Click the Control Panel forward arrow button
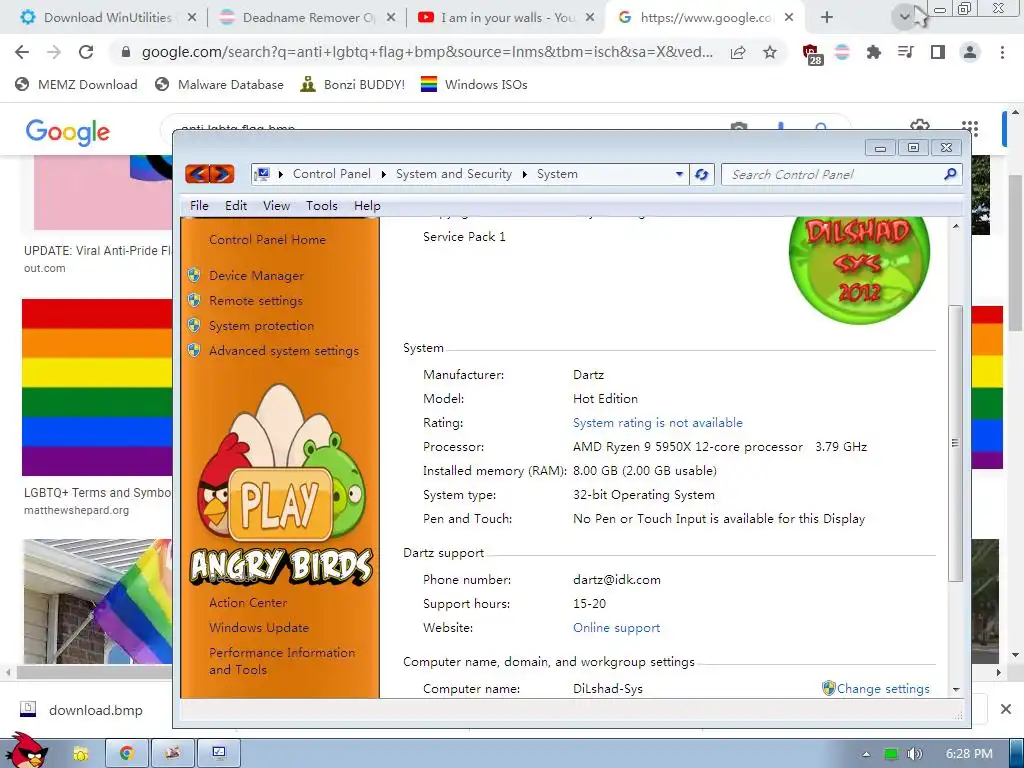1024x768 pixels. tap(222, 174)
